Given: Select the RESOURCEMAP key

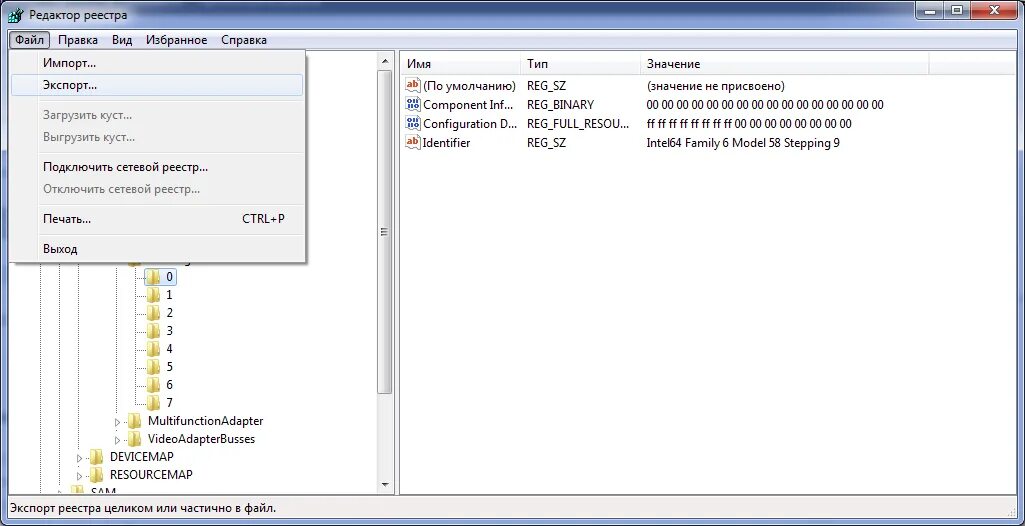Looking at the screenshot, I should point(151,474).
